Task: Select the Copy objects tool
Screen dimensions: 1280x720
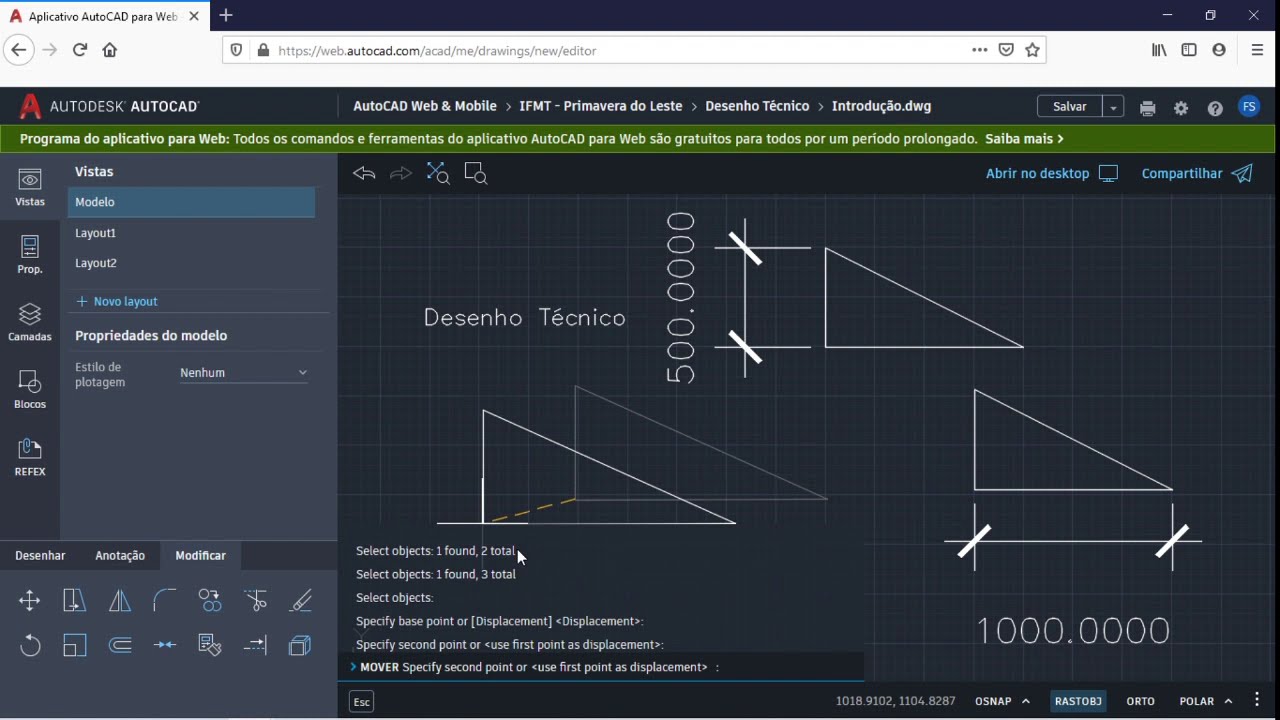Action: point(210,600)
